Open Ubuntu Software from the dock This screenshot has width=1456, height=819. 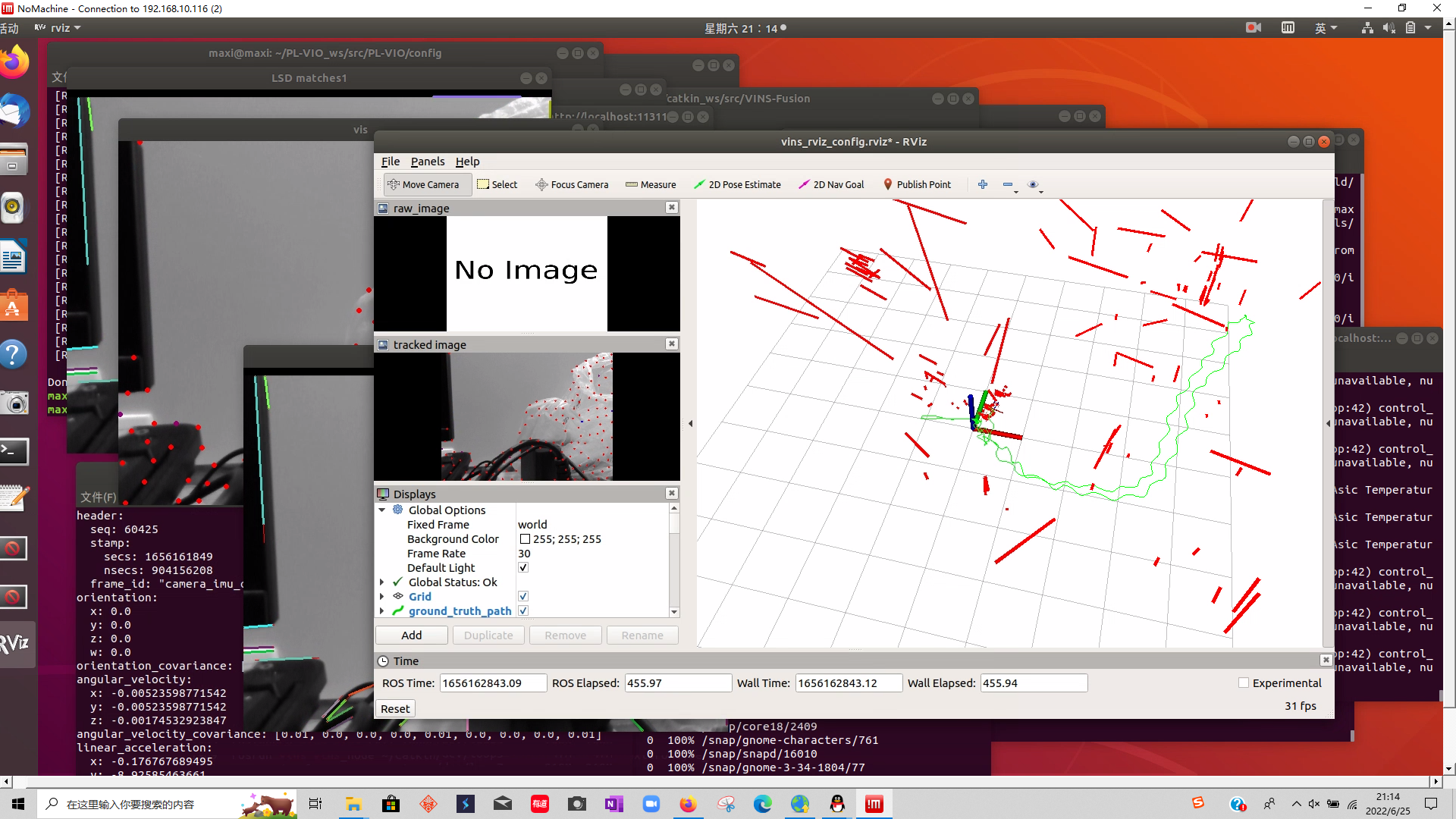click(14, 306)
